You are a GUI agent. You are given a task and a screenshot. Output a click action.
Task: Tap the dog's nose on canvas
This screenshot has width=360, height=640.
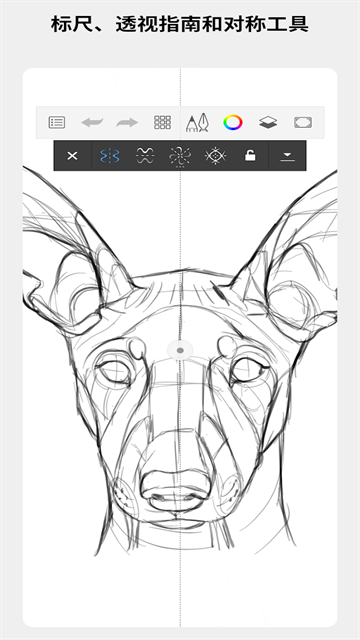176,489
